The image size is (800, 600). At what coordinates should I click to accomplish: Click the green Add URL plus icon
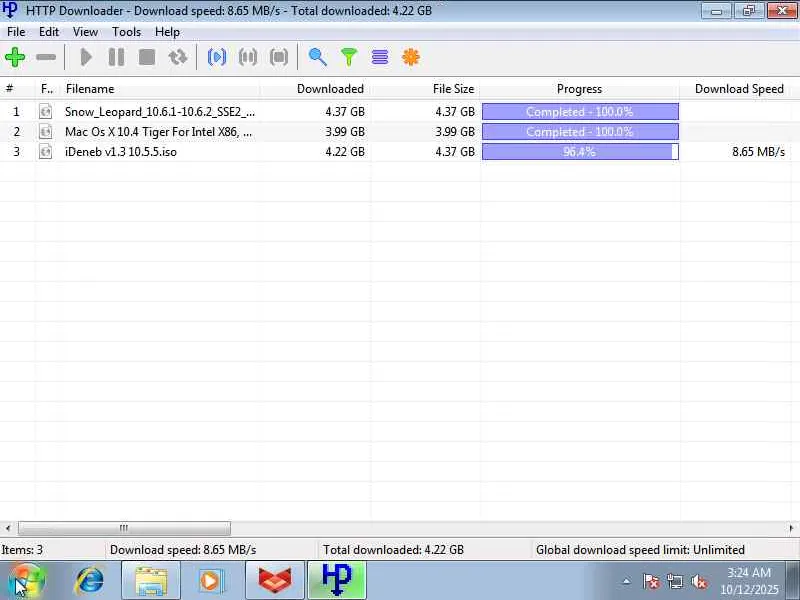[15, 57]
